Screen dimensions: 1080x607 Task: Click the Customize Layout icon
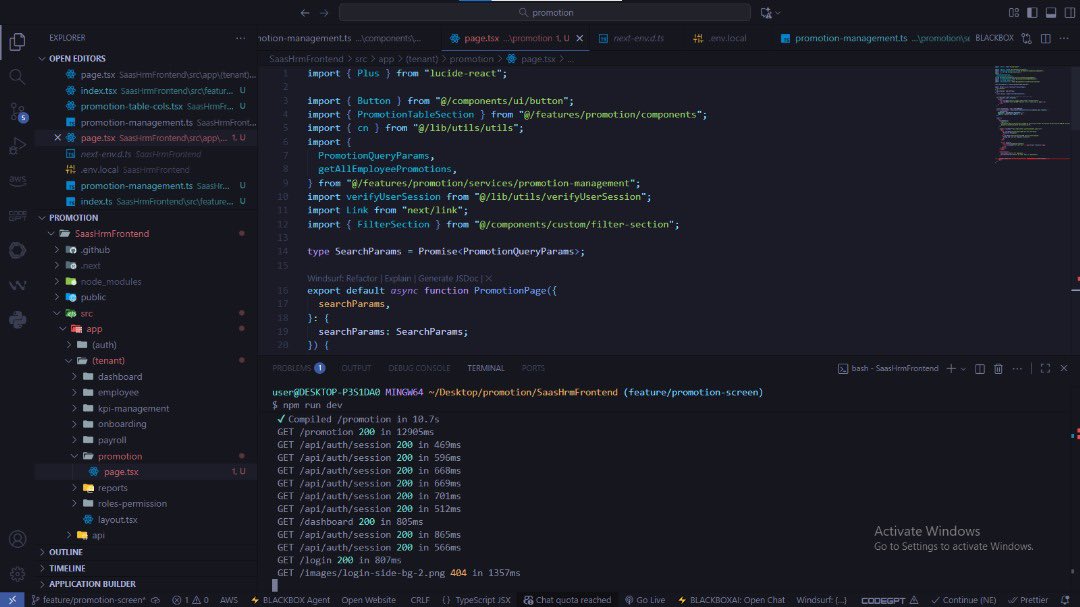coord(1014,12)
